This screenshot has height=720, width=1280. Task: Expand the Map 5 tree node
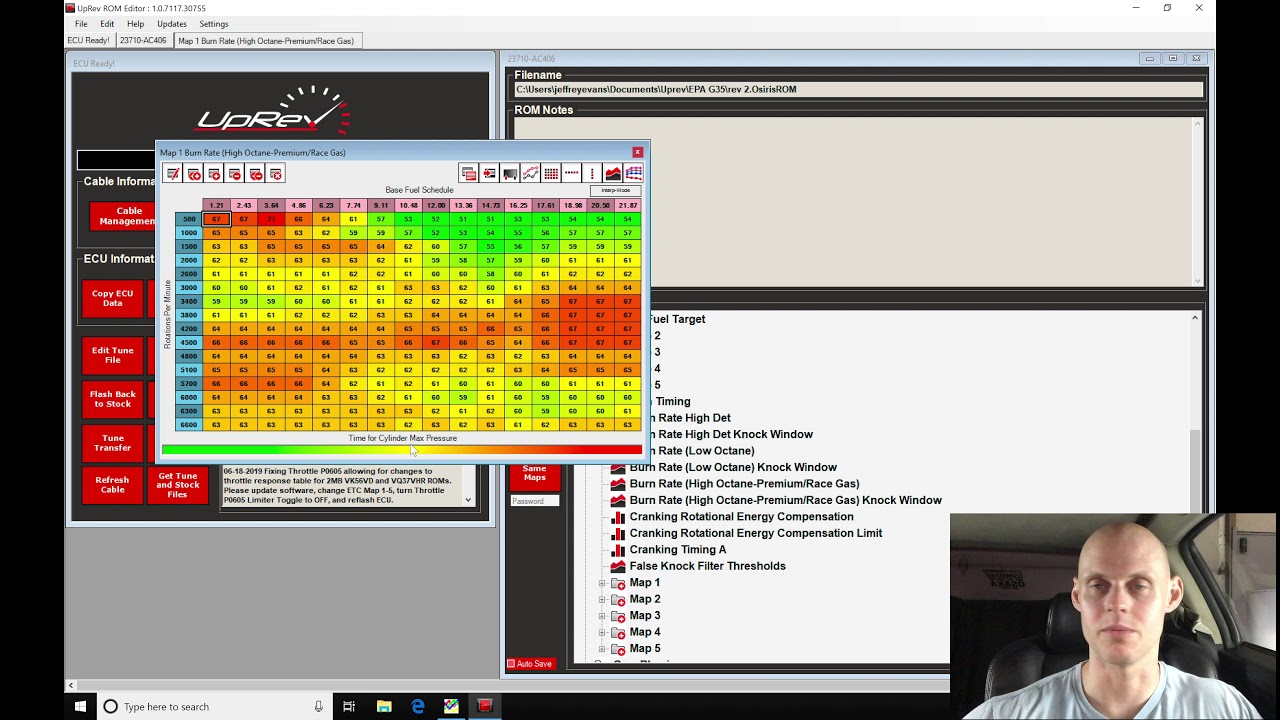(602, 649)
